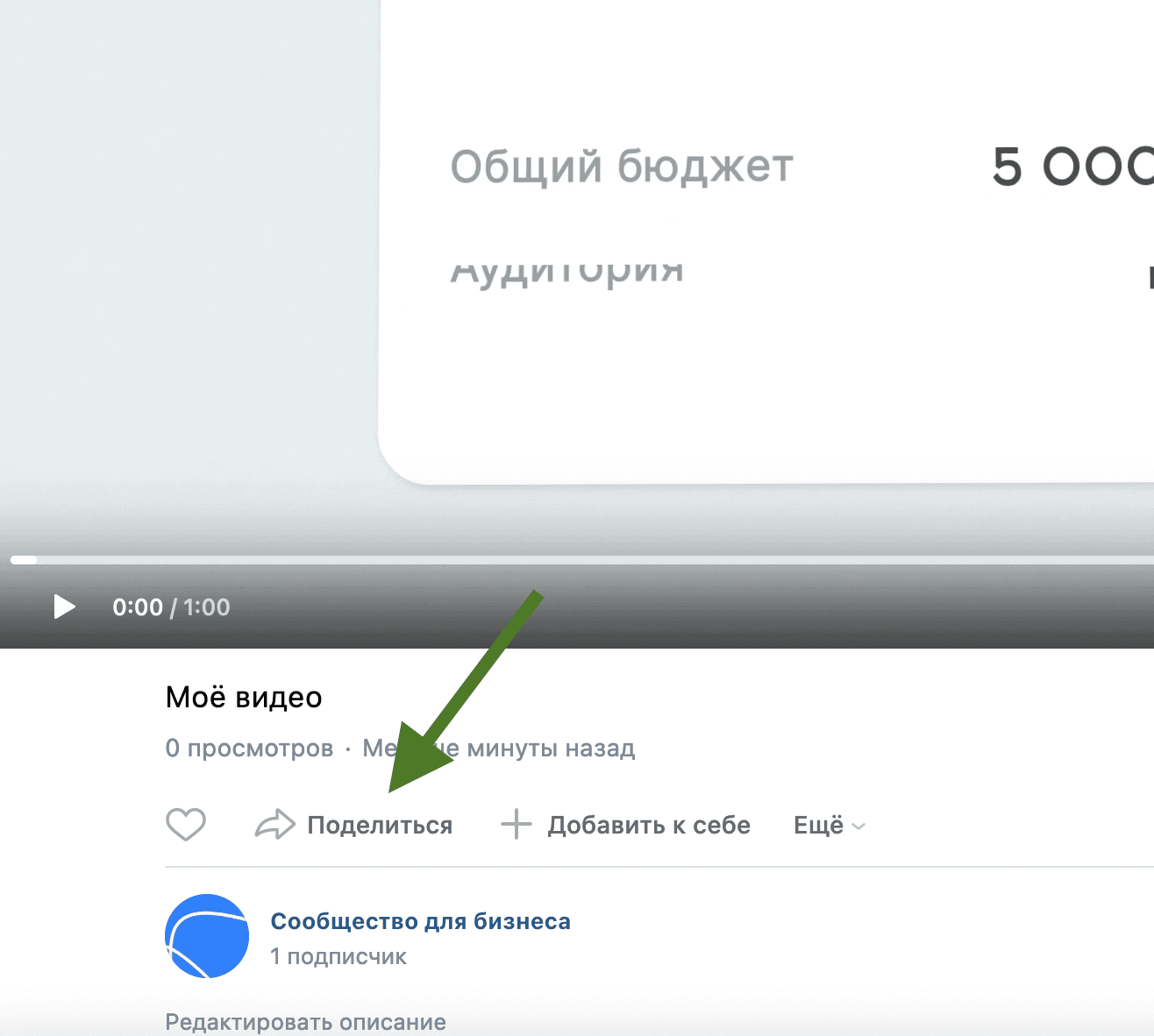Open the Сообщество для бизнеса community link
The height and width of the screenshot is (1036, 1154).
[420, 921]
